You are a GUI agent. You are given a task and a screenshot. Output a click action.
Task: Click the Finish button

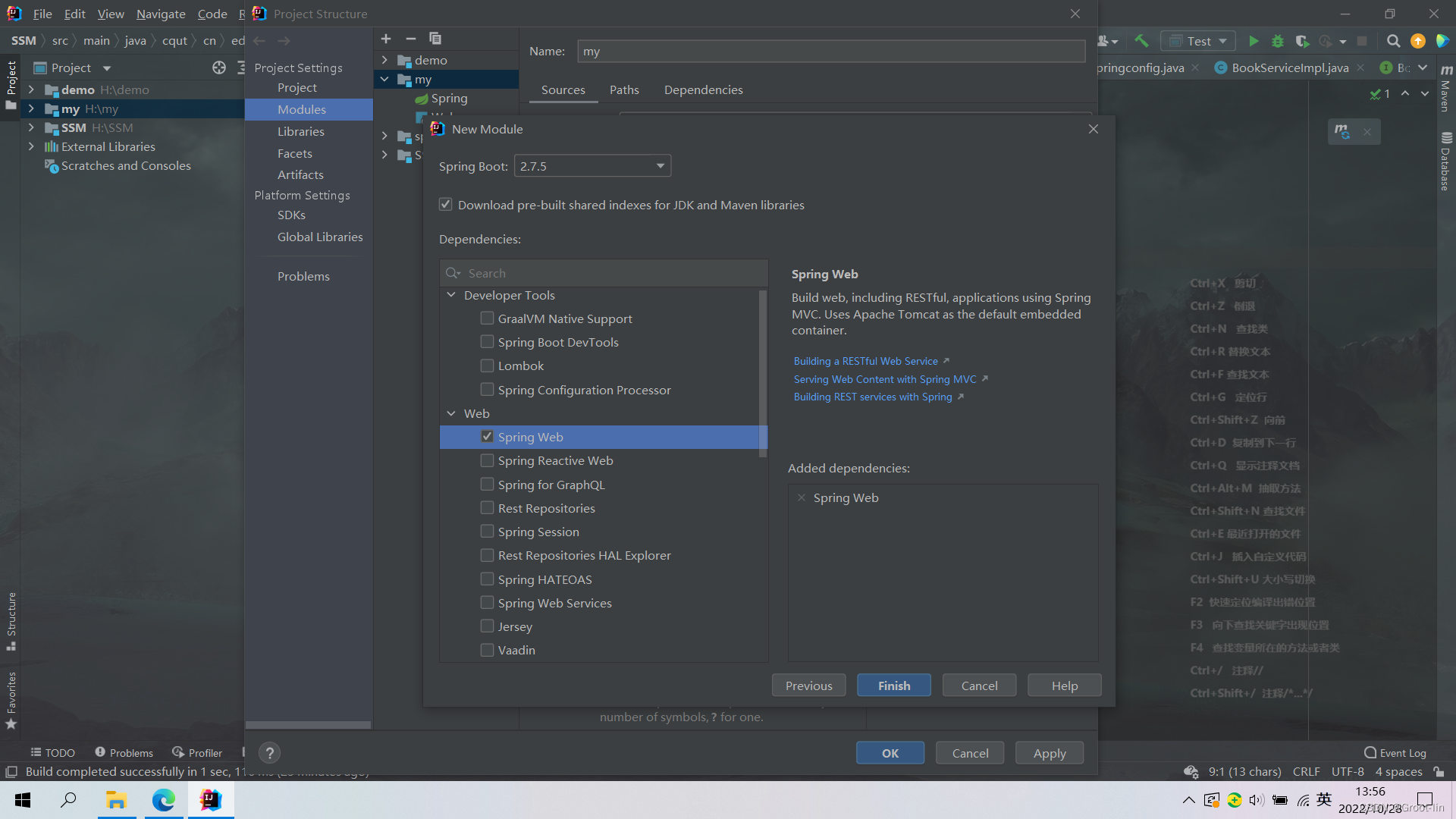(894, 686)
